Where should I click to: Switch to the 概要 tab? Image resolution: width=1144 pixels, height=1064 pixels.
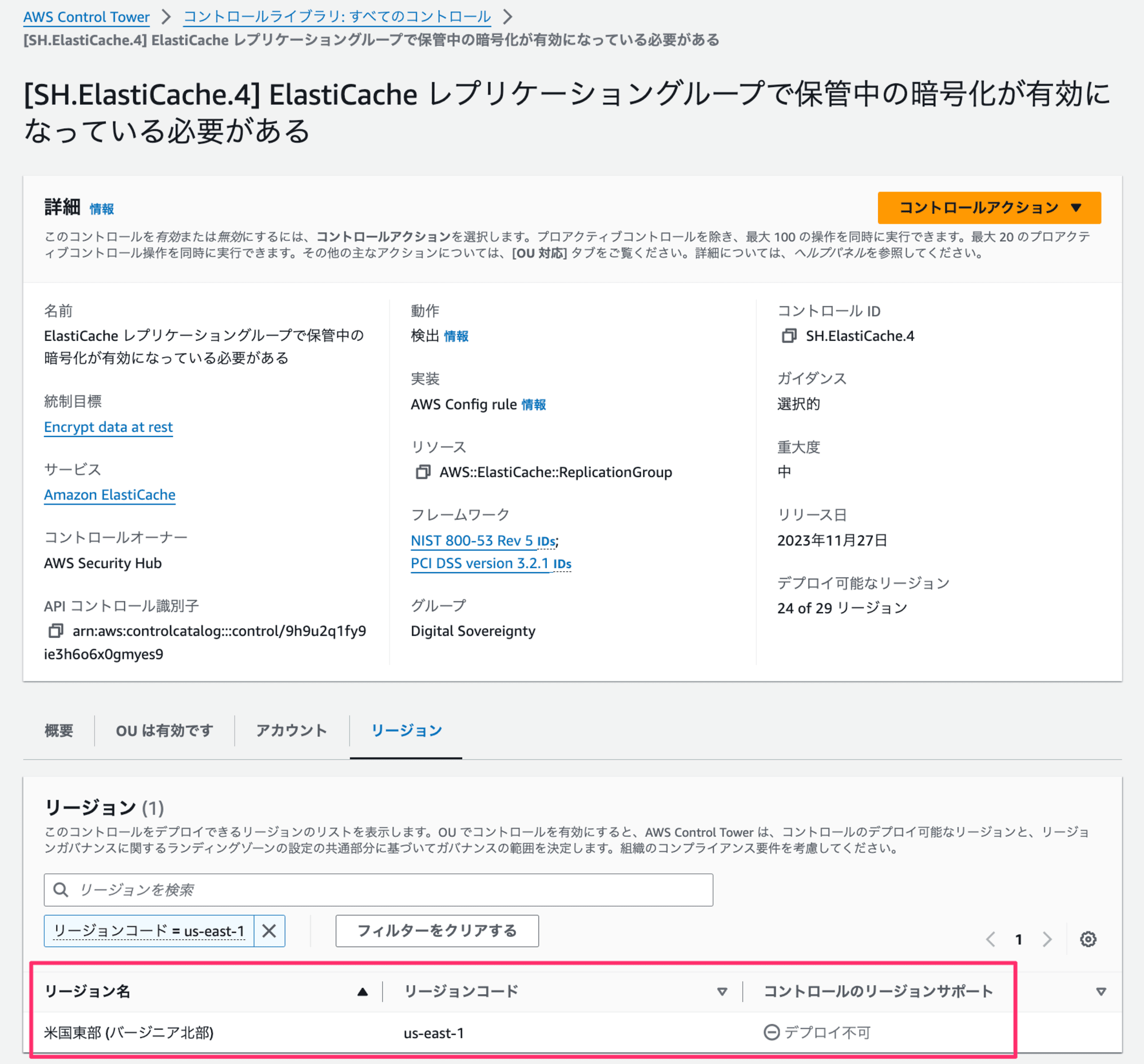(59, 730)
